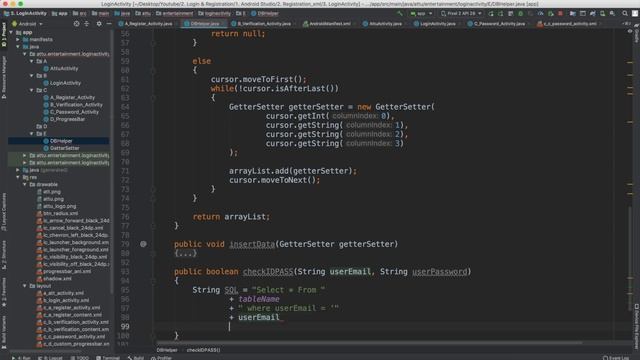Select shadow.xml drawable file
The image size is (640, 360).
(54, 279)
